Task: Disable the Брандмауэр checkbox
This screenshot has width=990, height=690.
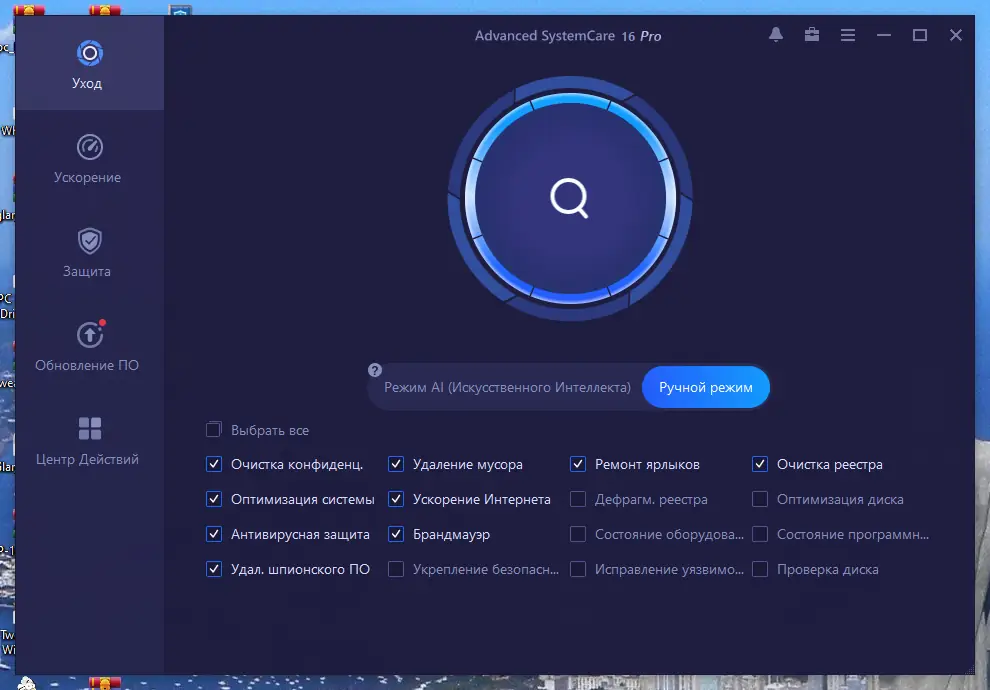Action: point(396,534)
